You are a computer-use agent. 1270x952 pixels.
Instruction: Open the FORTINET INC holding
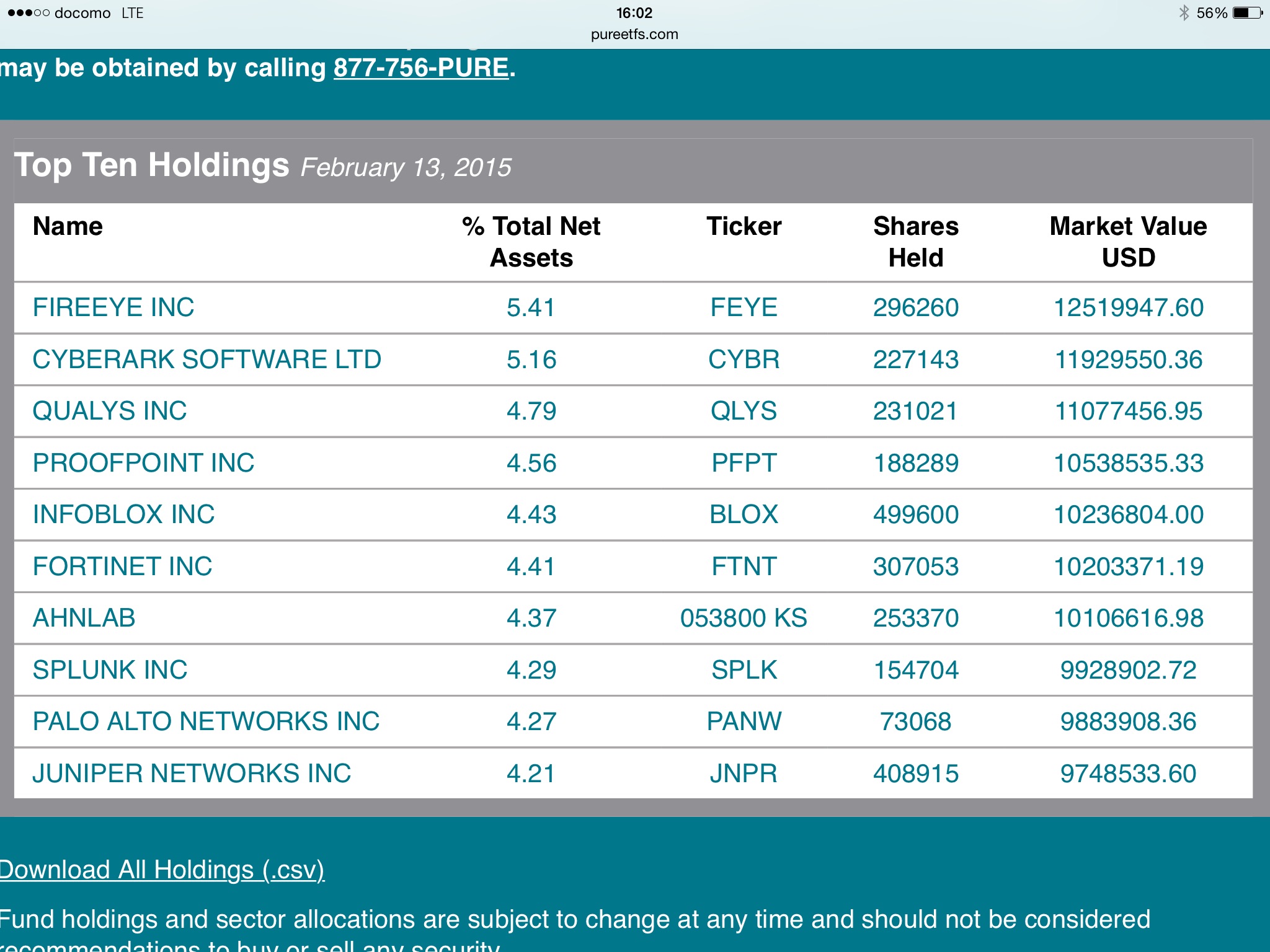(x=122, y=566)
